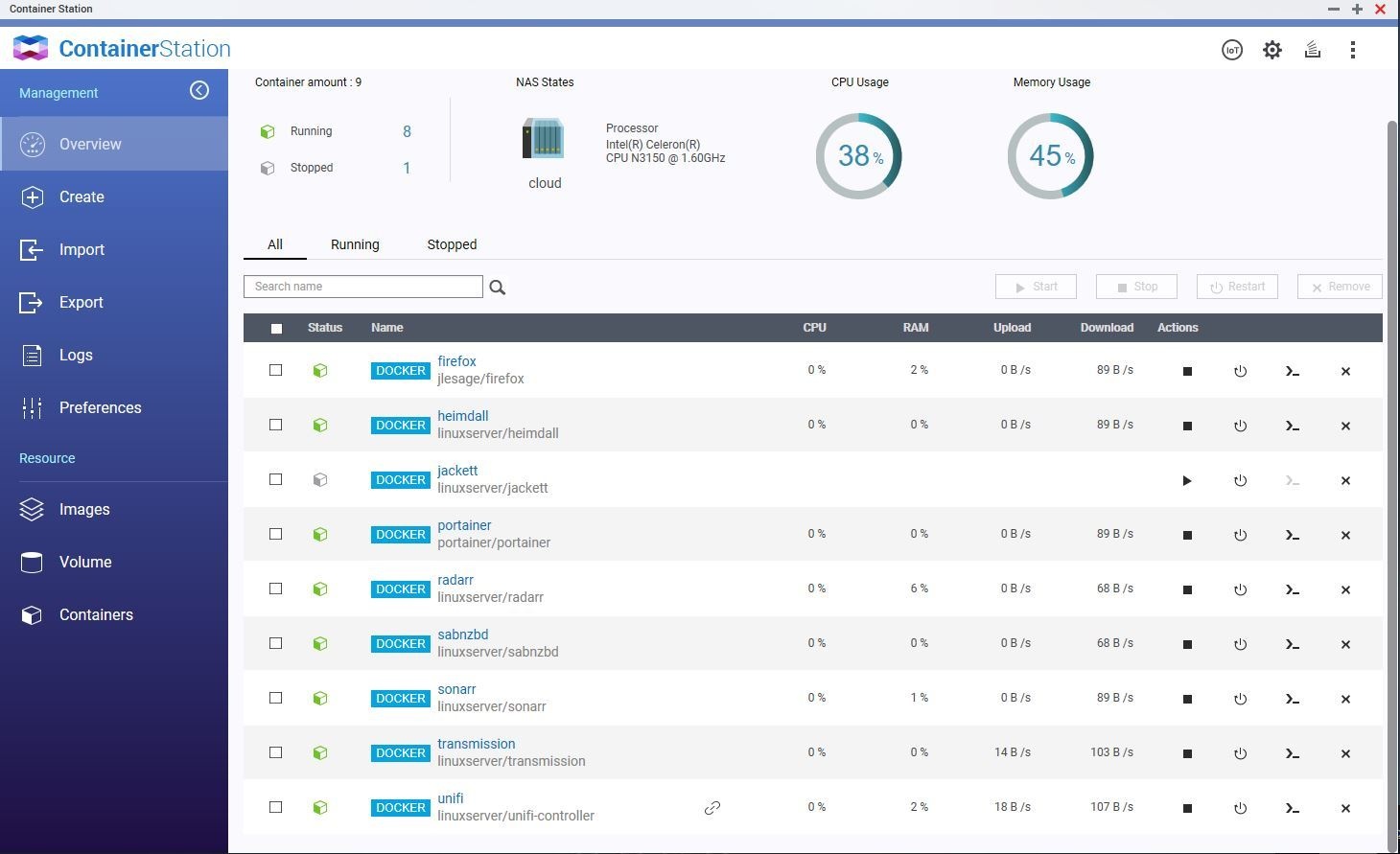This screenshot has width=1400, height=854.
Task: Check the transmission row checkbox
Action: click(x=275, y=752)
